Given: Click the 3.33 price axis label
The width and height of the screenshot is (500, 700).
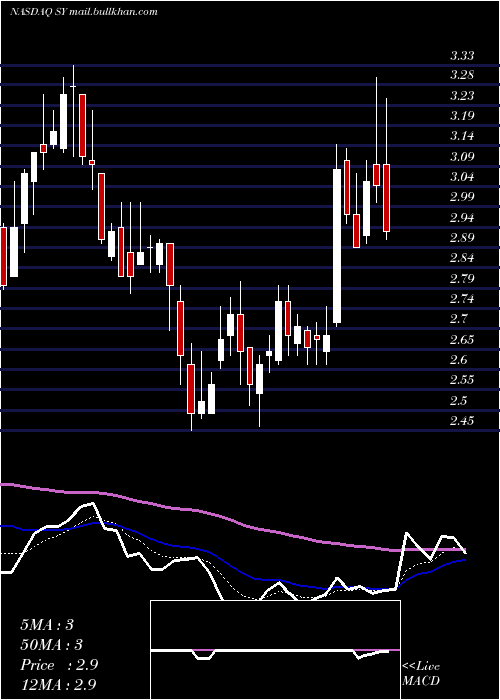Looking at the screenshot, I should click(462, 56).
